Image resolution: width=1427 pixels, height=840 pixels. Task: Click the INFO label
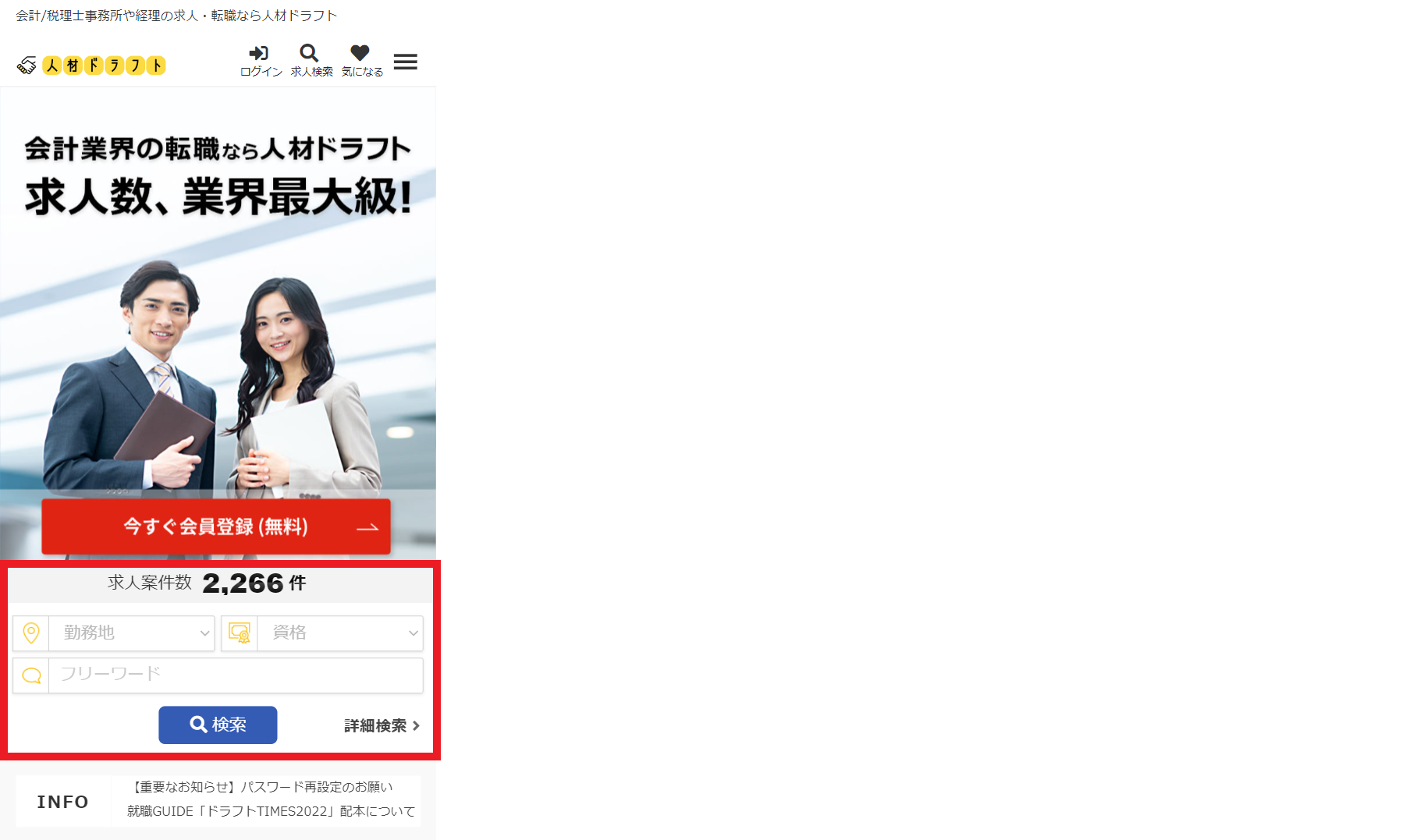pyautogui.click(x=63, y=802)
